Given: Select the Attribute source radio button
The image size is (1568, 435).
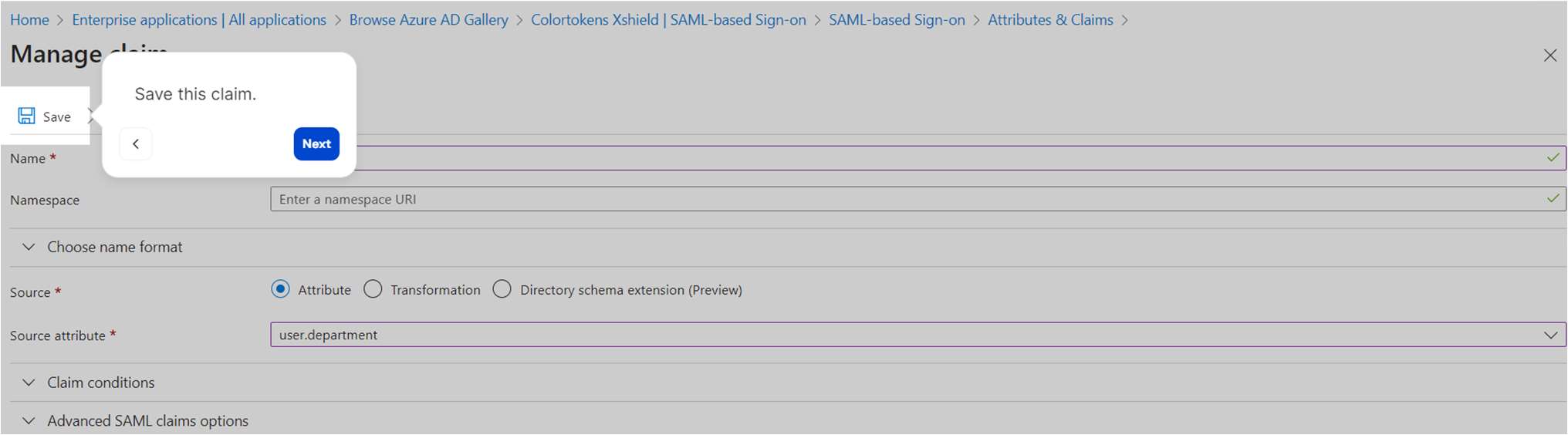Looking at the screenshot, I should click(x=281, y=289).
